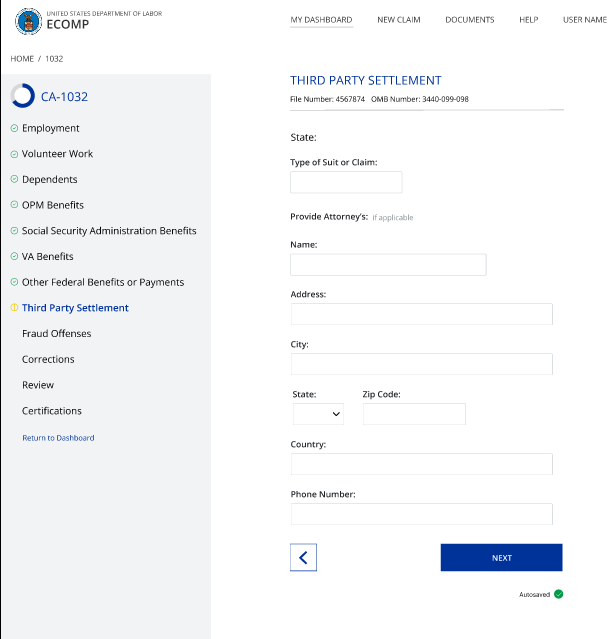Click the Employment completed check icon
Screen dimensions: 616x639
tap(14, 128)
